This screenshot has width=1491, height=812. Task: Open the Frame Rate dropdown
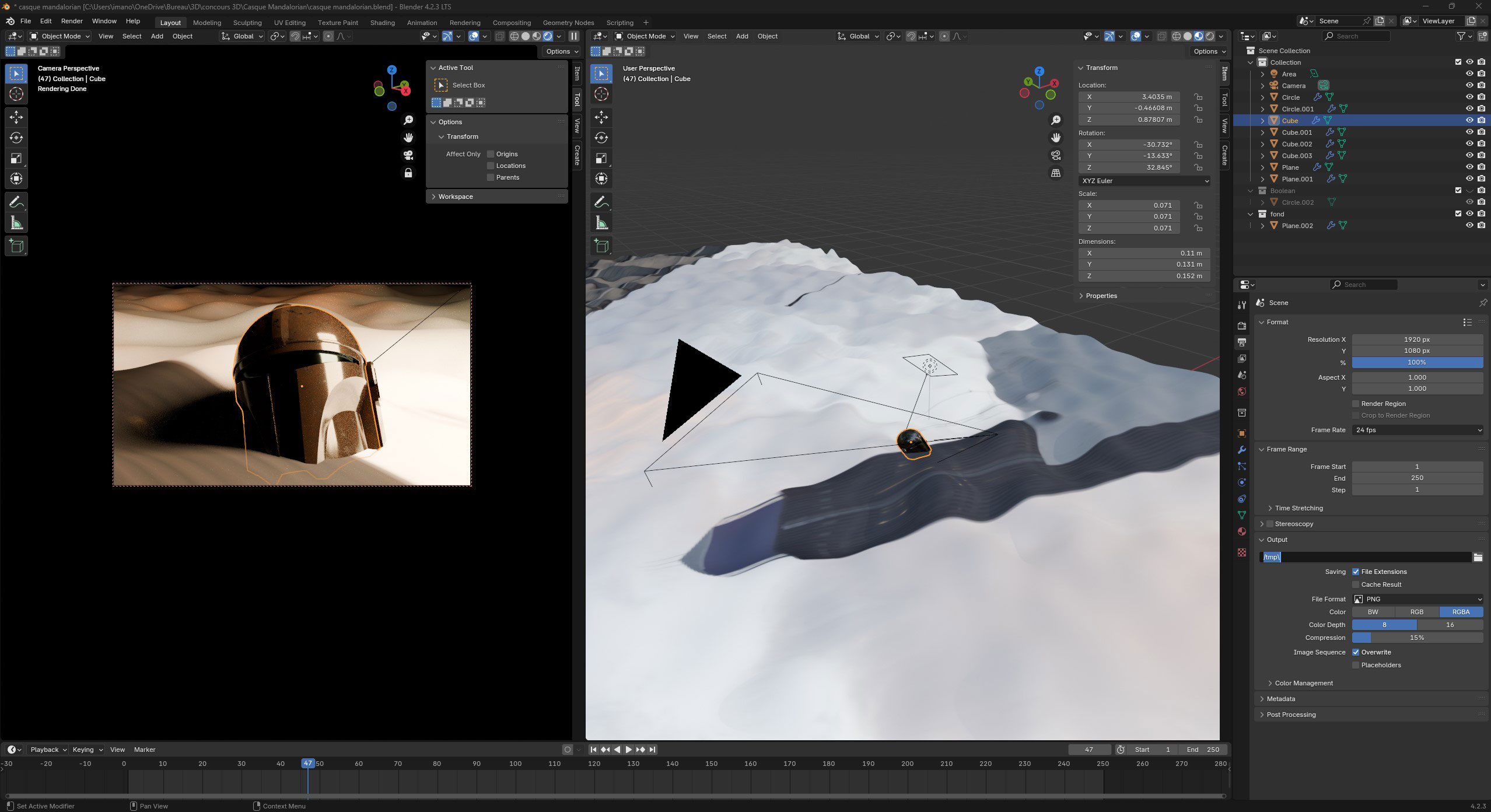(1417, 430)
